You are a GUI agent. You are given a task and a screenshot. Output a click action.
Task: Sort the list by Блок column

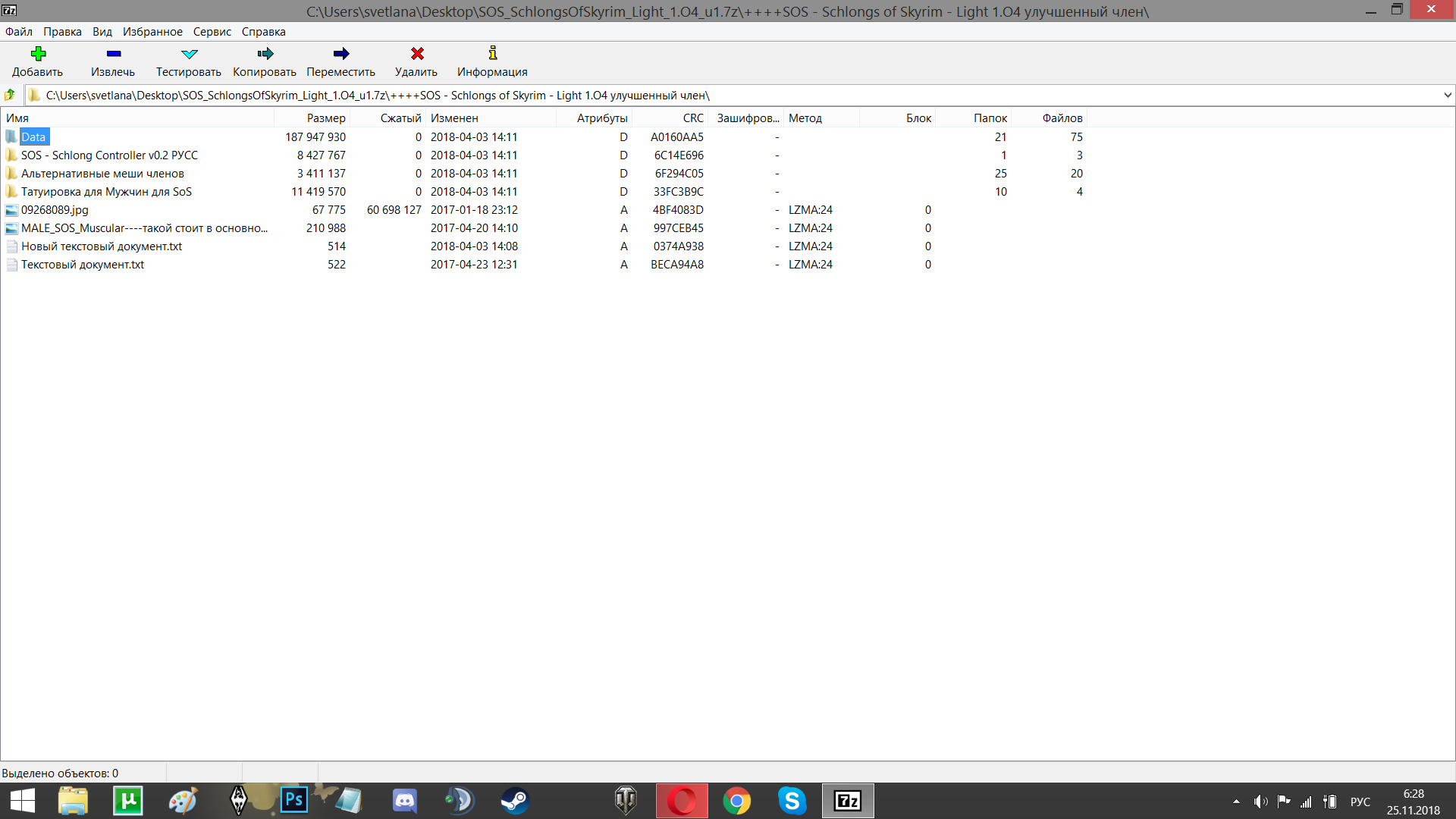click(898, 118)
